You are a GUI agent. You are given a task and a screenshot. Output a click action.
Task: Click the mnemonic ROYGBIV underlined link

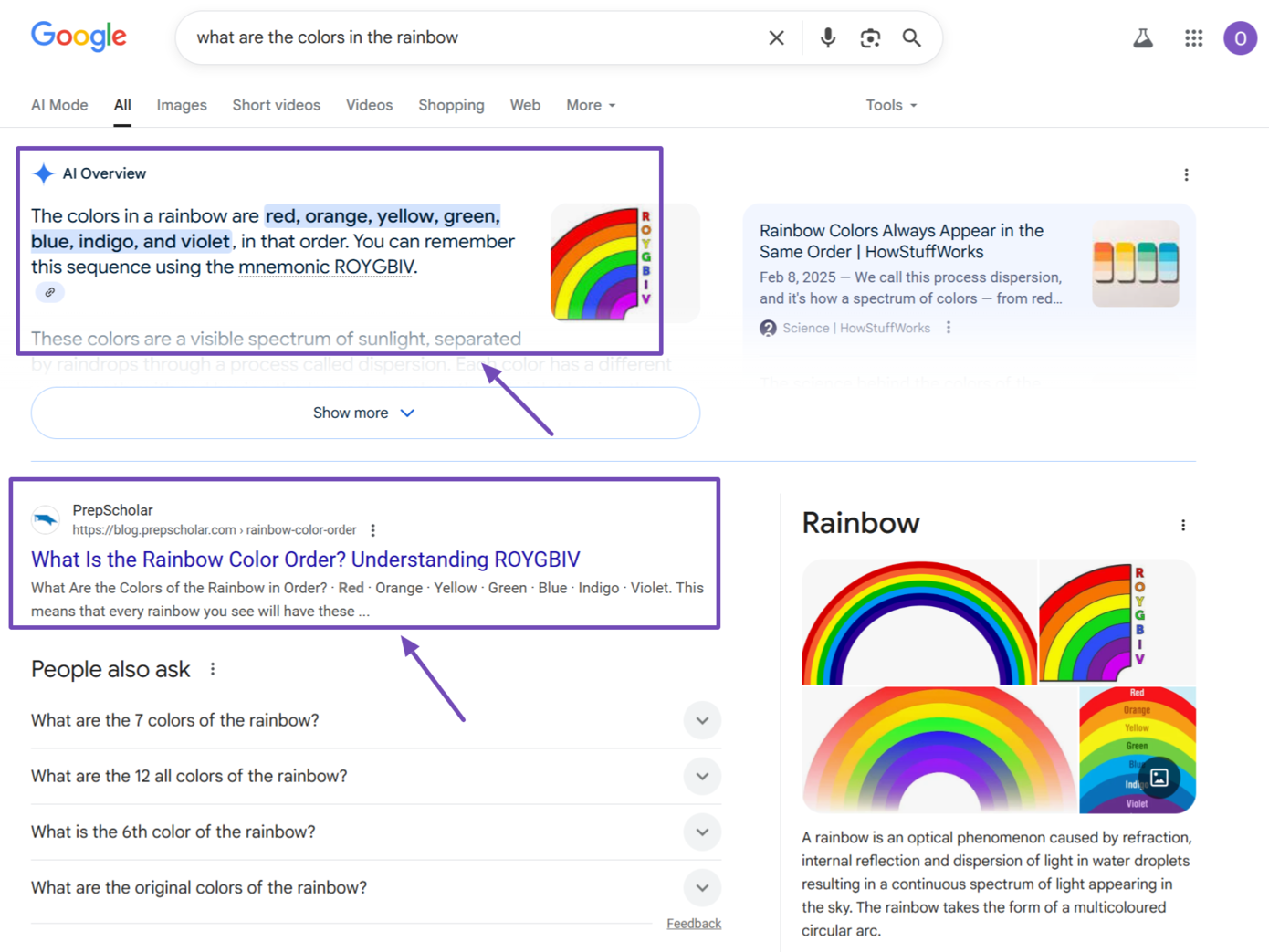point(326,267)
